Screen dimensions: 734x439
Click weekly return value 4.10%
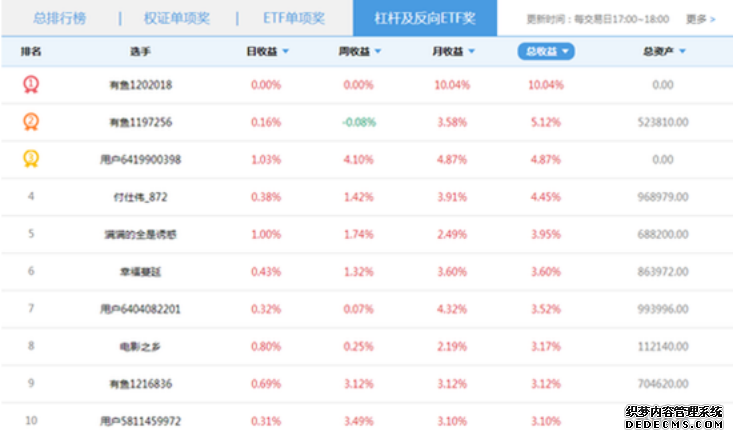(x=359, y=160)
